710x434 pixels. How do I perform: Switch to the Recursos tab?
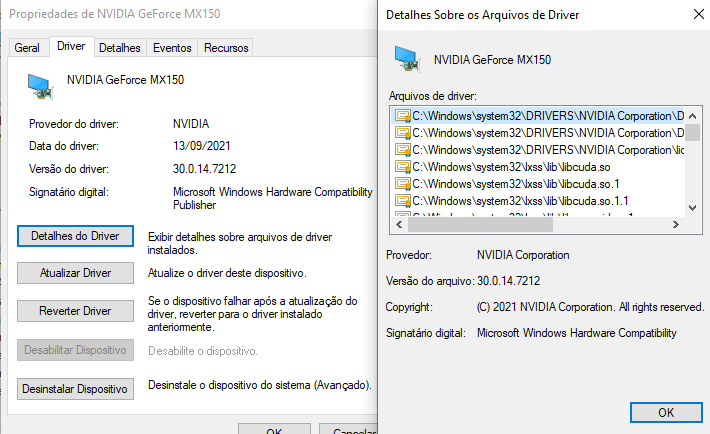(226, 48)
